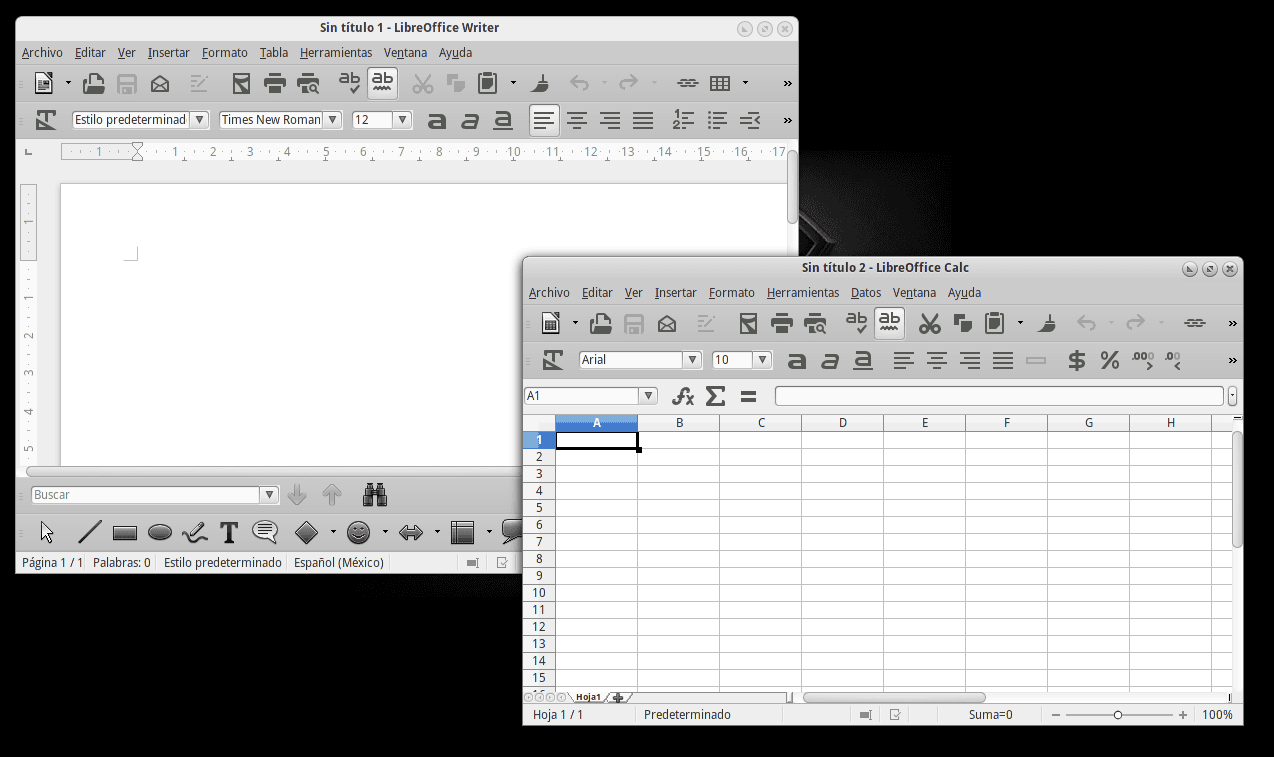Select the Line drawing tool
This screenshot has width=1274, height=757.
(90, 532)
